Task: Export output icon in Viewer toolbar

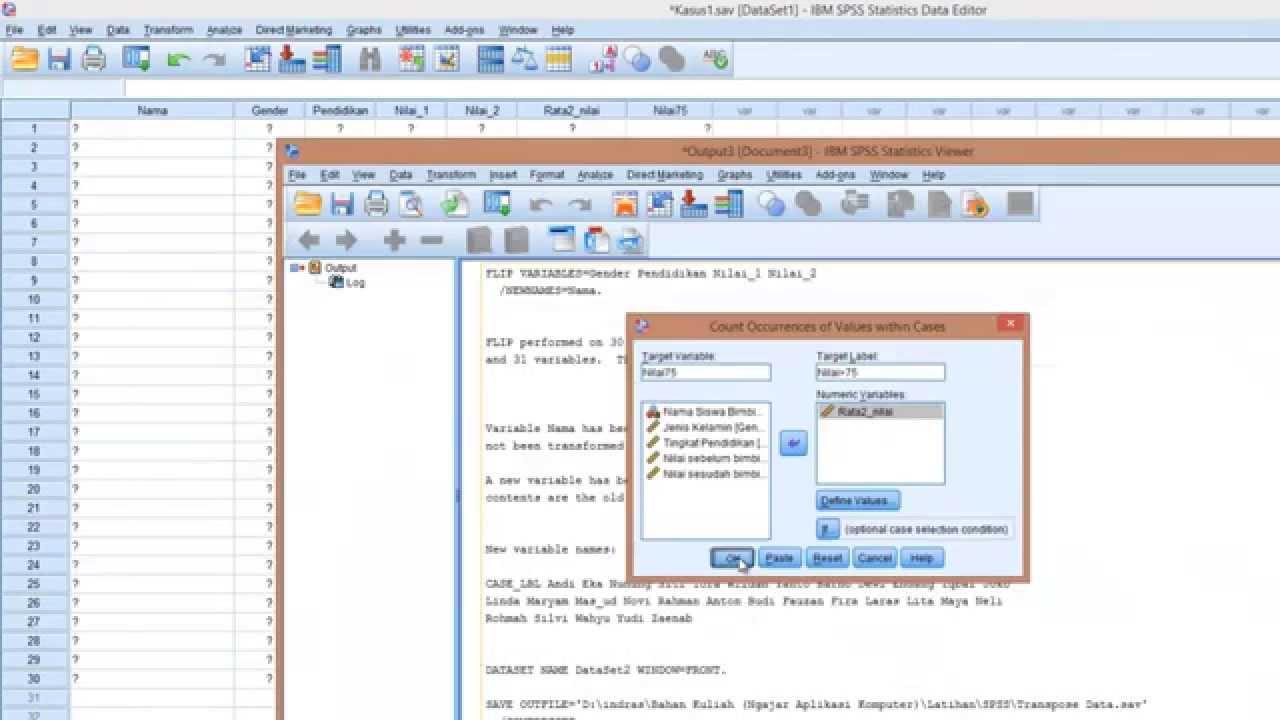Action: tap(455, 204)
